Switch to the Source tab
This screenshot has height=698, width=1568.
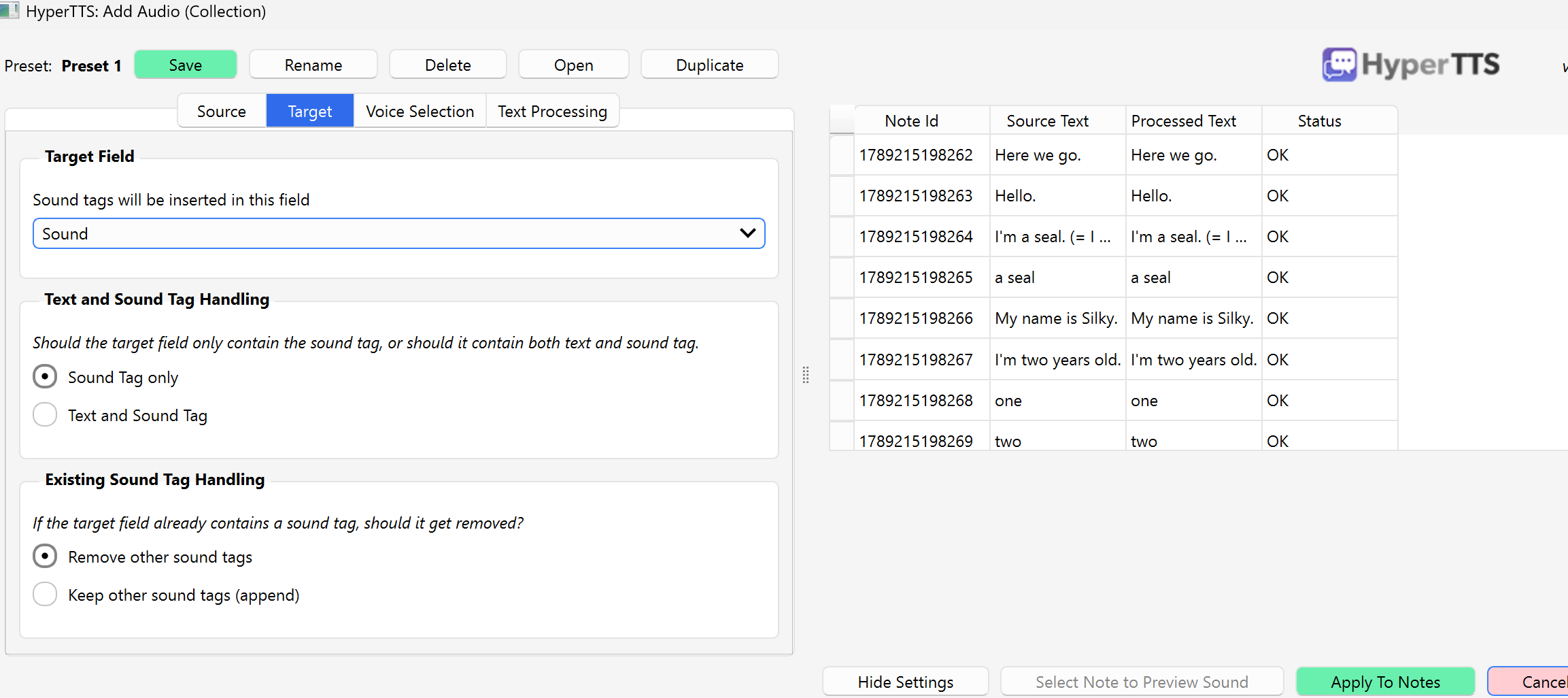click(x=222, y=111)
